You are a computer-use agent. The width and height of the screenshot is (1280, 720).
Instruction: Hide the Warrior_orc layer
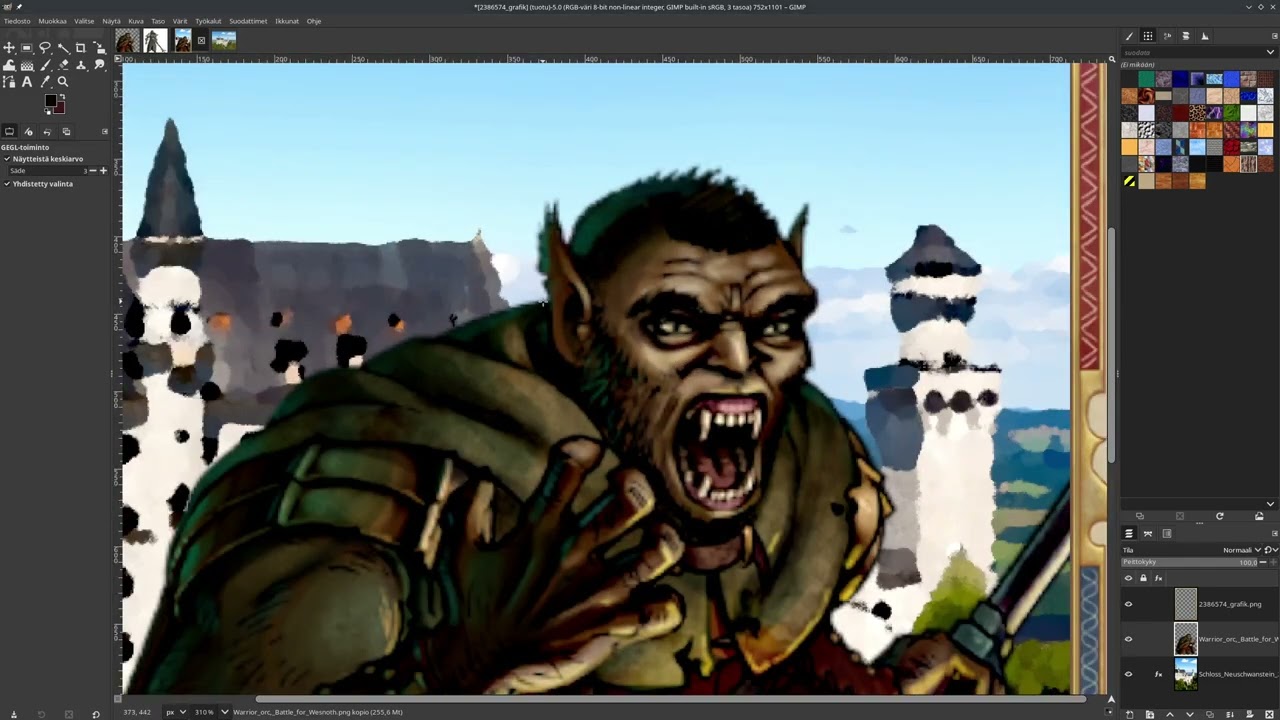(x=1128, y=639)
